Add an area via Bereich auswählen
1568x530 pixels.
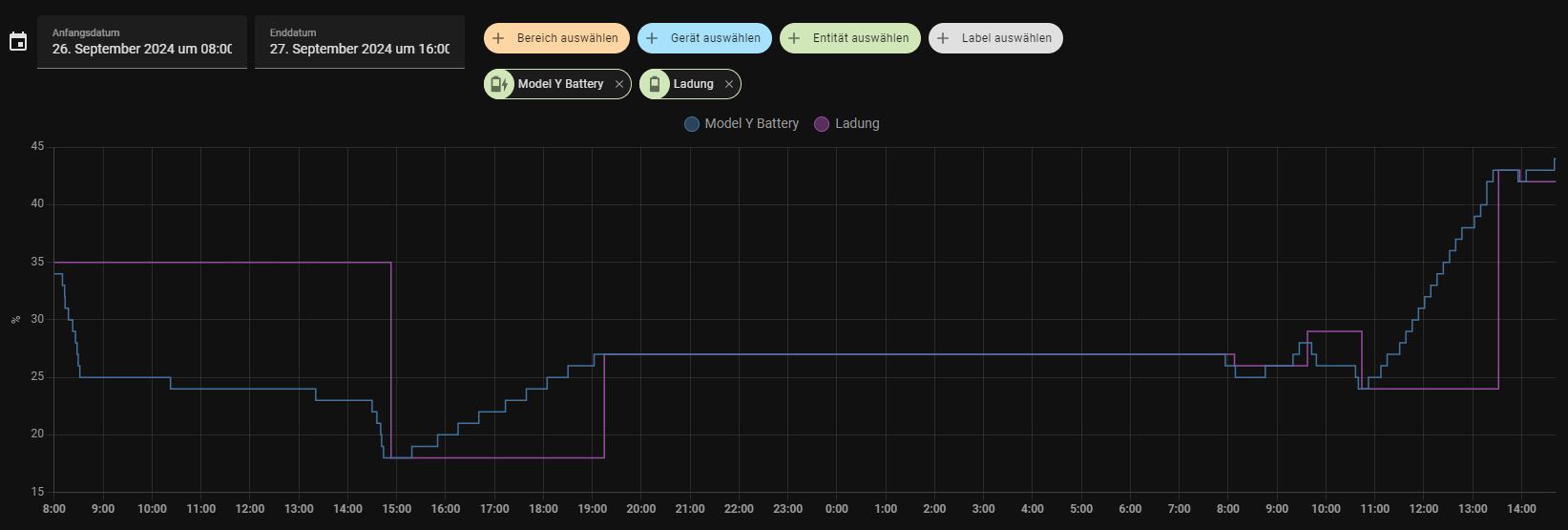(556, 38)
